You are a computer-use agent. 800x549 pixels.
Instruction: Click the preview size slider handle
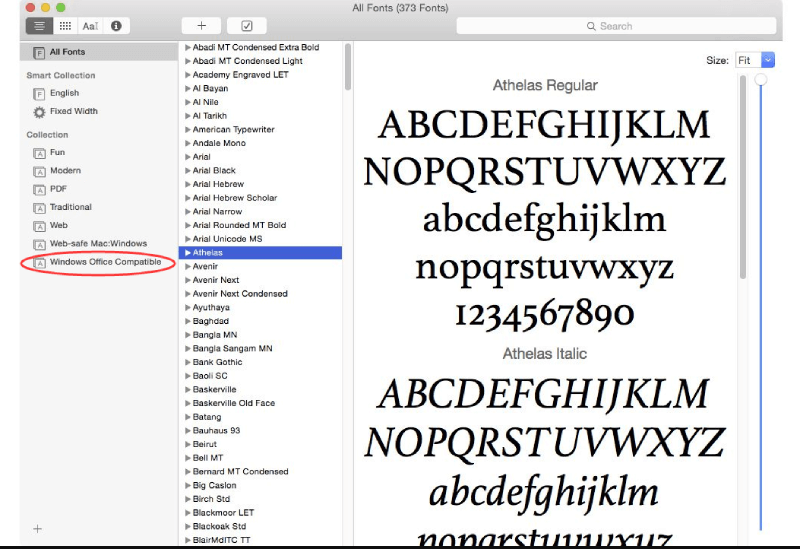pos(761,79)
